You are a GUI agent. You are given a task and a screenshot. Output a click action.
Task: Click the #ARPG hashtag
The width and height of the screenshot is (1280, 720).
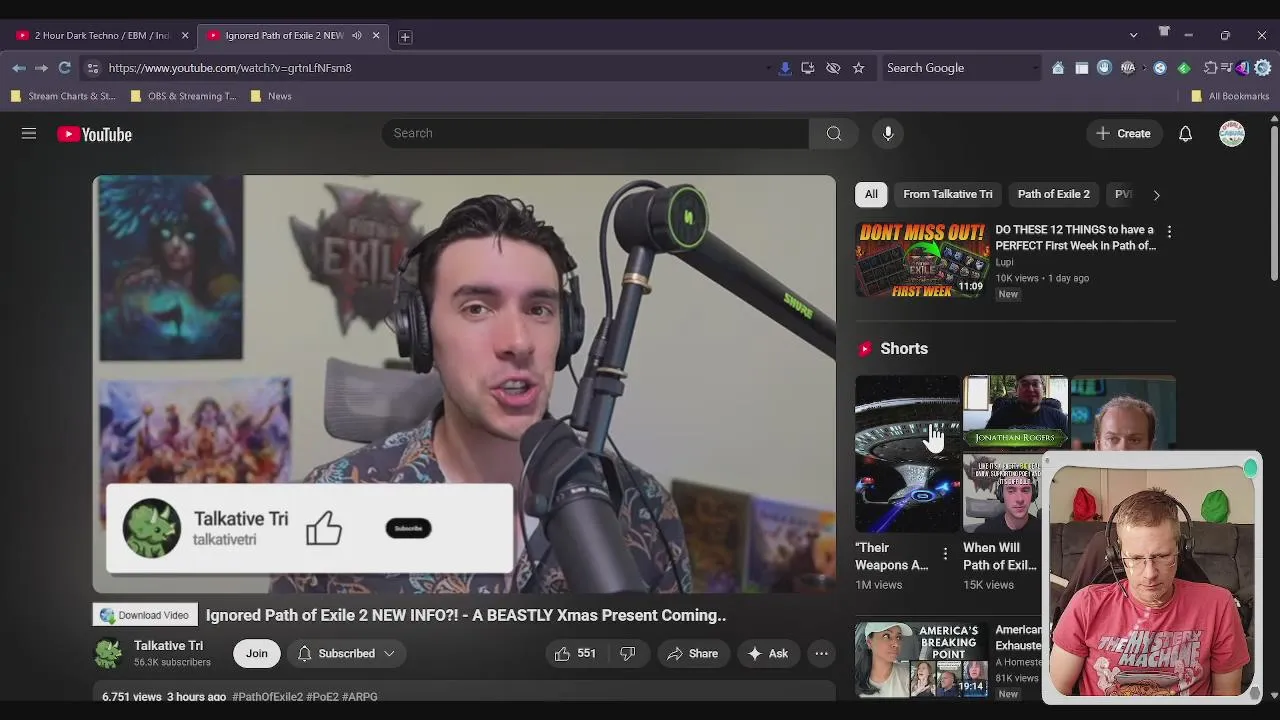pos(360,696)
